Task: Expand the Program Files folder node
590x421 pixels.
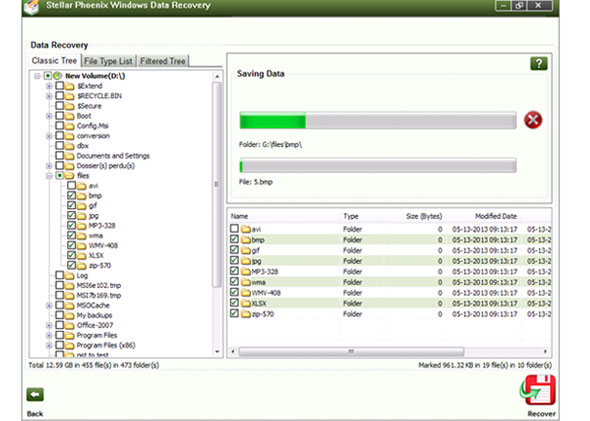Action: click(x=49, y=335)
